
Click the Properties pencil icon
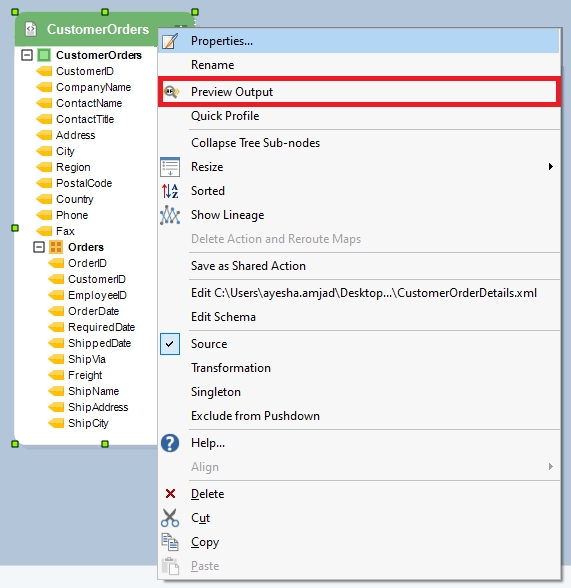click(170, 41)
